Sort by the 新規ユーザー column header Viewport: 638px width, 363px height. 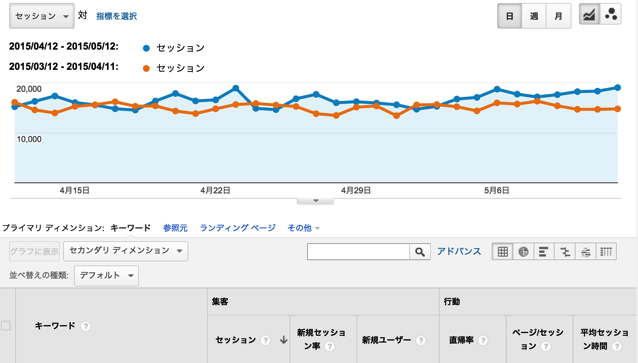point(387,340)
